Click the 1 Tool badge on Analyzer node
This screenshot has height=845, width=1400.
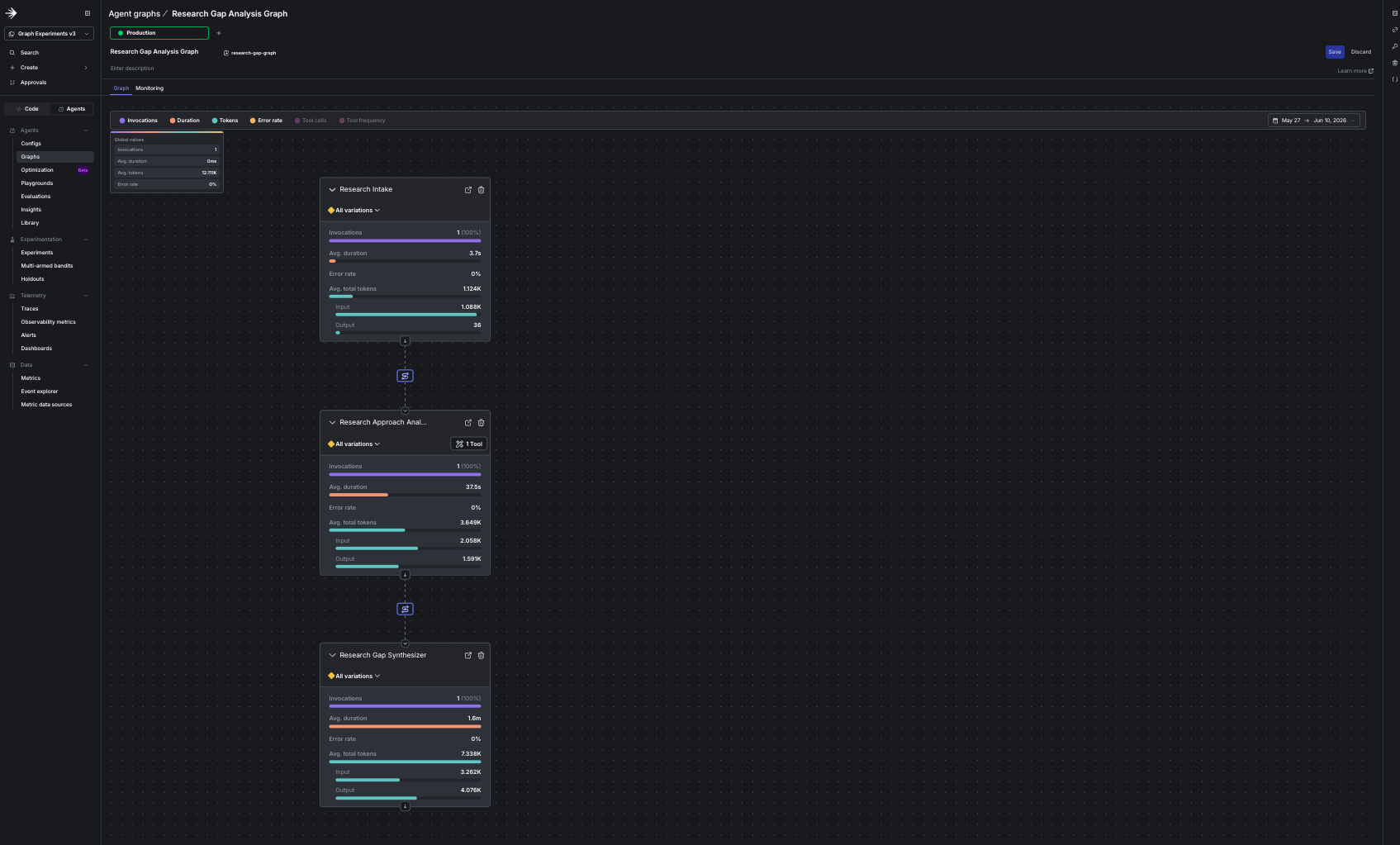[x=468, y=444]
